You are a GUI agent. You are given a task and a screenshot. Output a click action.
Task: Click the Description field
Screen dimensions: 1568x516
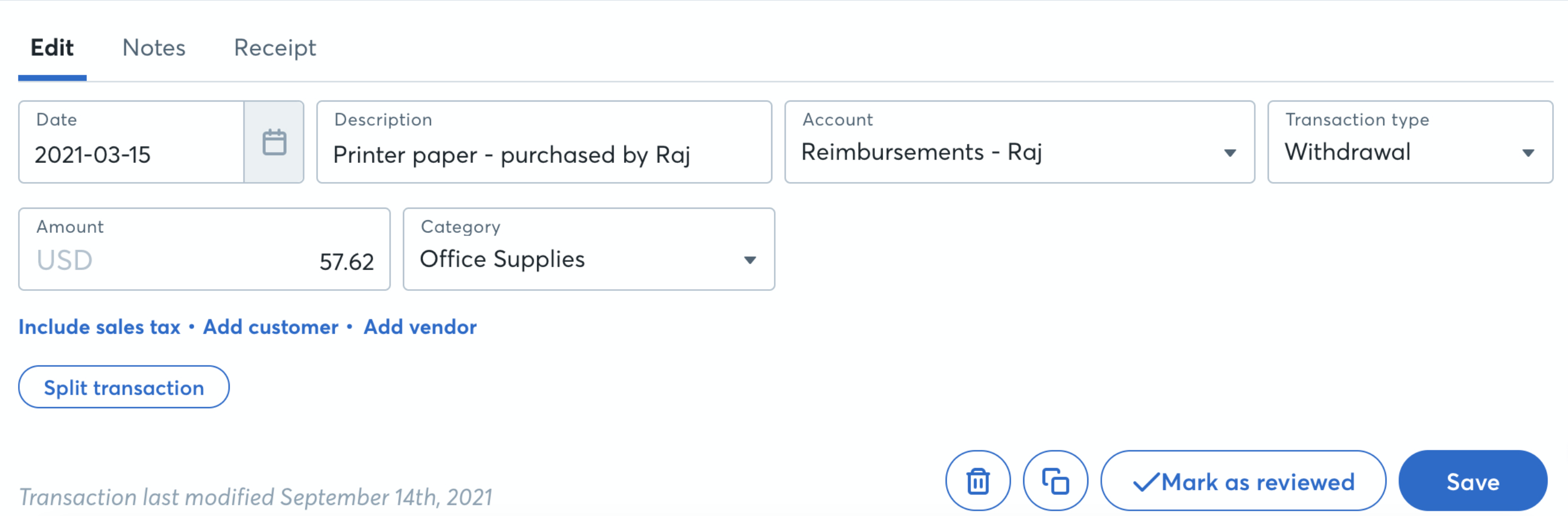coord(542,155)
